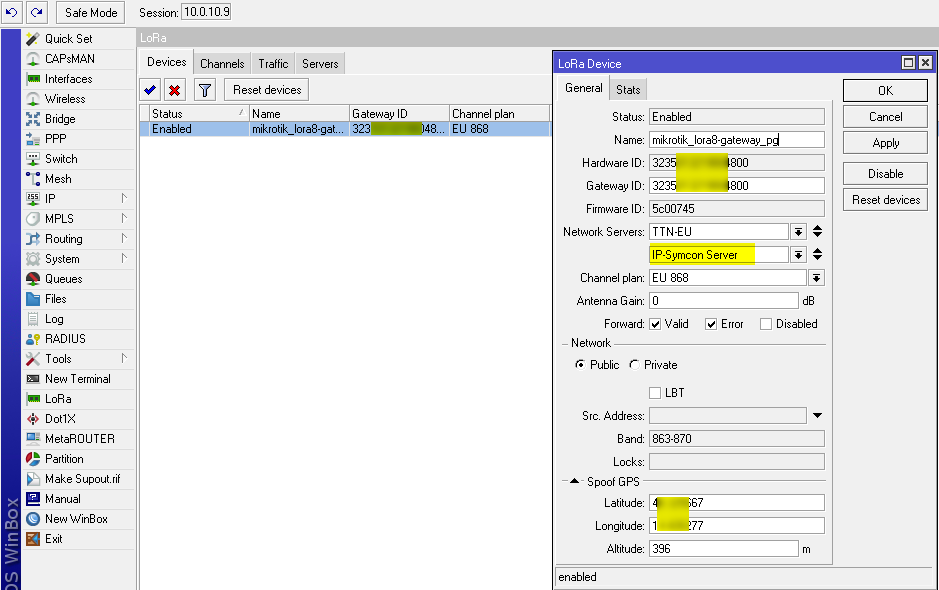Open Dot1X sidebar icon

pyautogui.click(x=33, y=419)
